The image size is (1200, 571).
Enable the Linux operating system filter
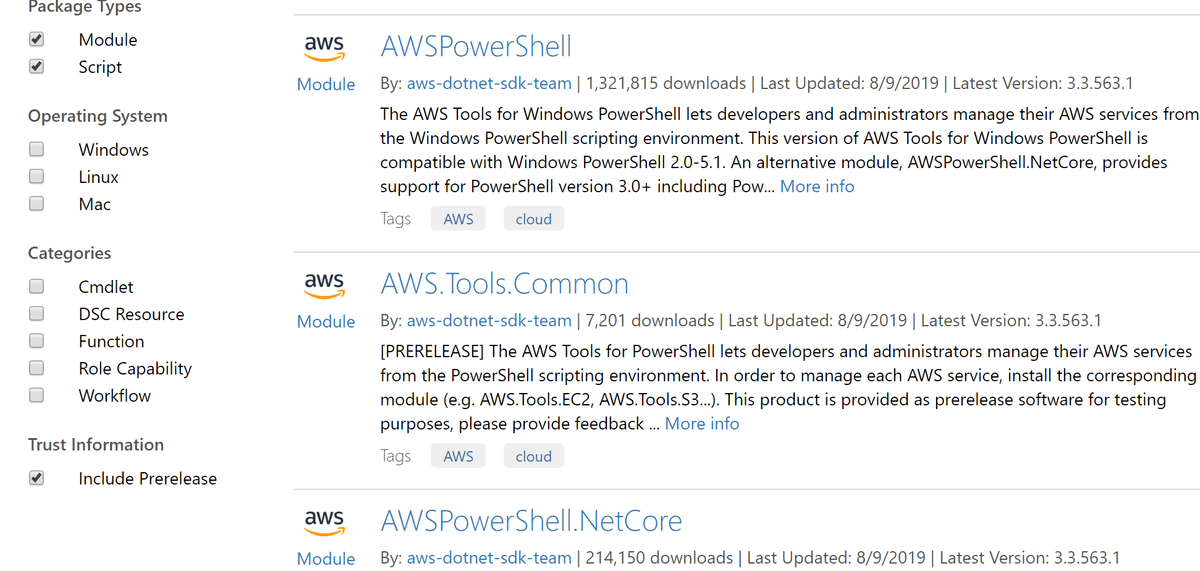point(37,177)
